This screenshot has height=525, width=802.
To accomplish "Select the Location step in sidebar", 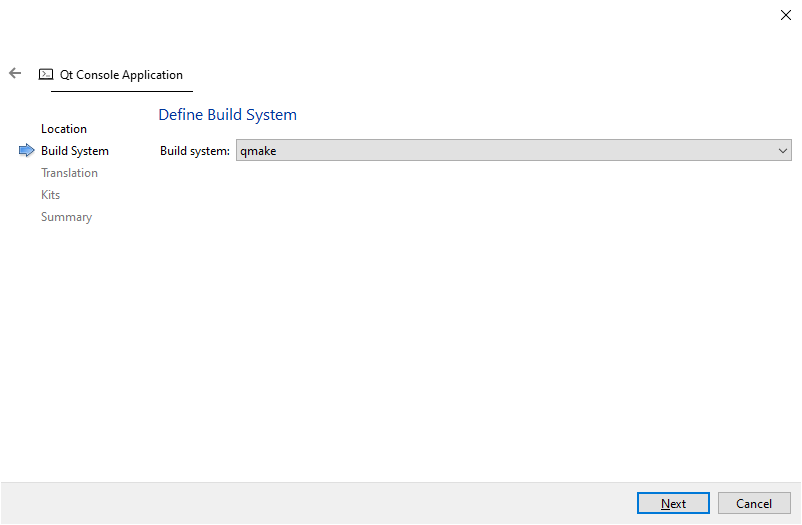I will (x=64, y=129).
